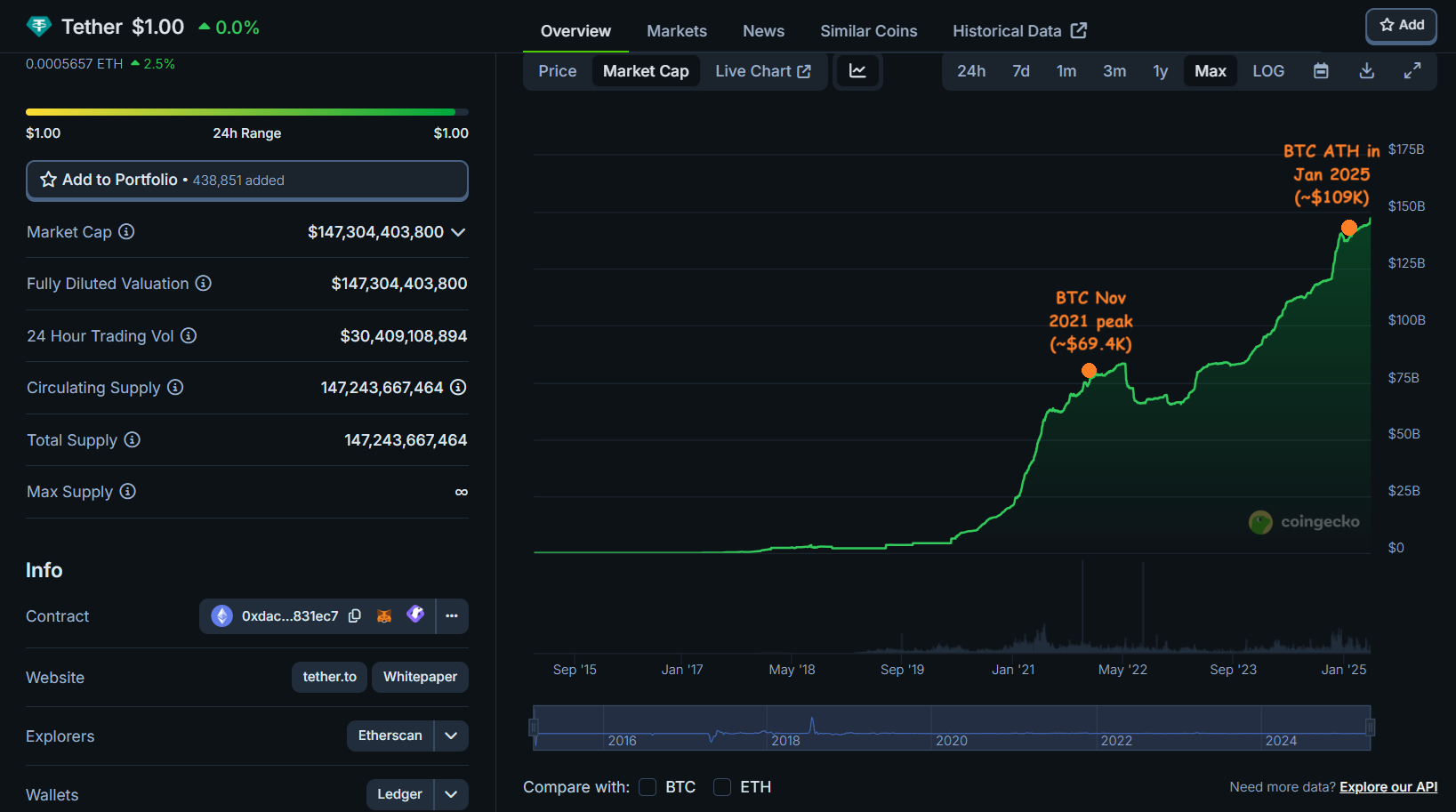Image resolution: width=1456 pixels, height=812 pixels.
Task: Select the Price chart view
Action: point(558,71)
